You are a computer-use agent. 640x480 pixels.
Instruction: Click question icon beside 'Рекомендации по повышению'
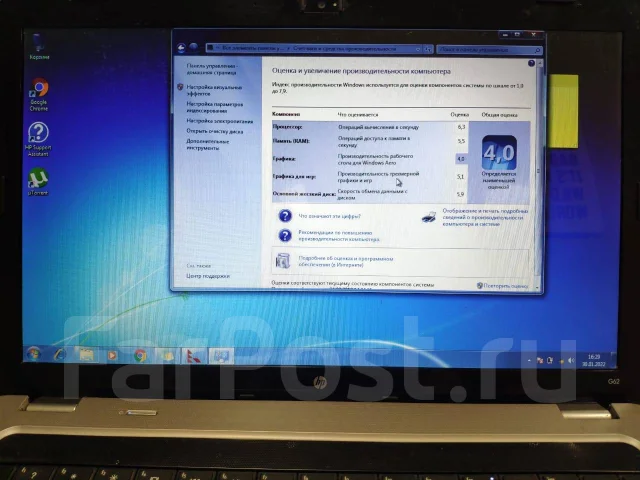click(x=285, y=235)
